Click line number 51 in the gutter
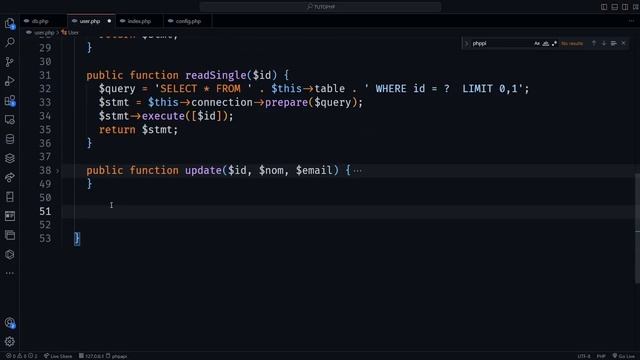This screenshot has width=640, height=360. point(45,211)
